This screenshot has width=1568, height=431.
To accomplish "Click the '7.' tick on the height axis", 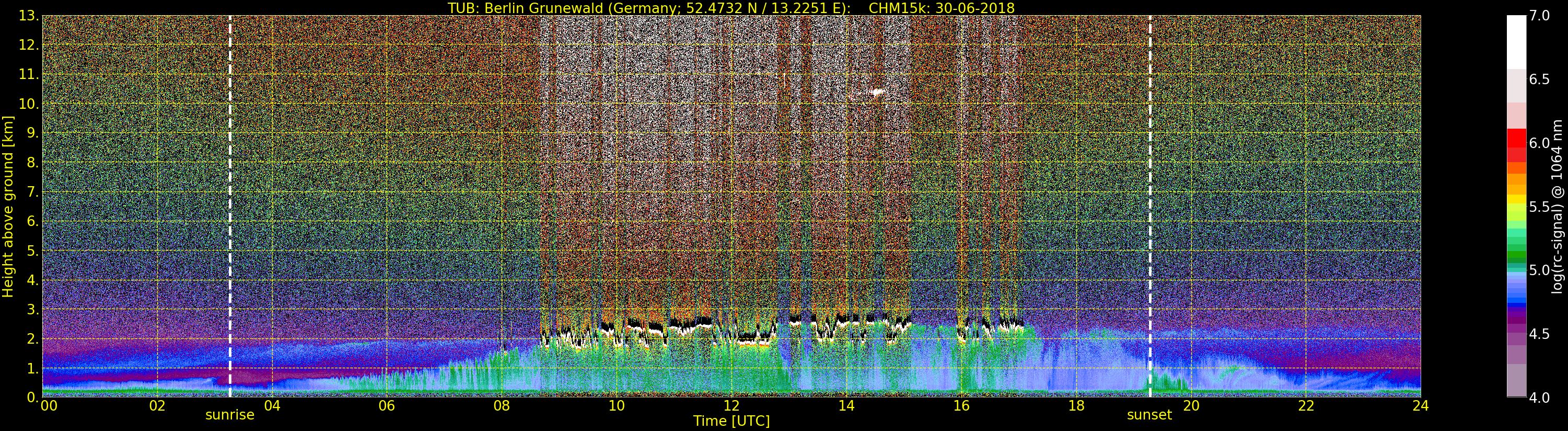I will (33, 192).
